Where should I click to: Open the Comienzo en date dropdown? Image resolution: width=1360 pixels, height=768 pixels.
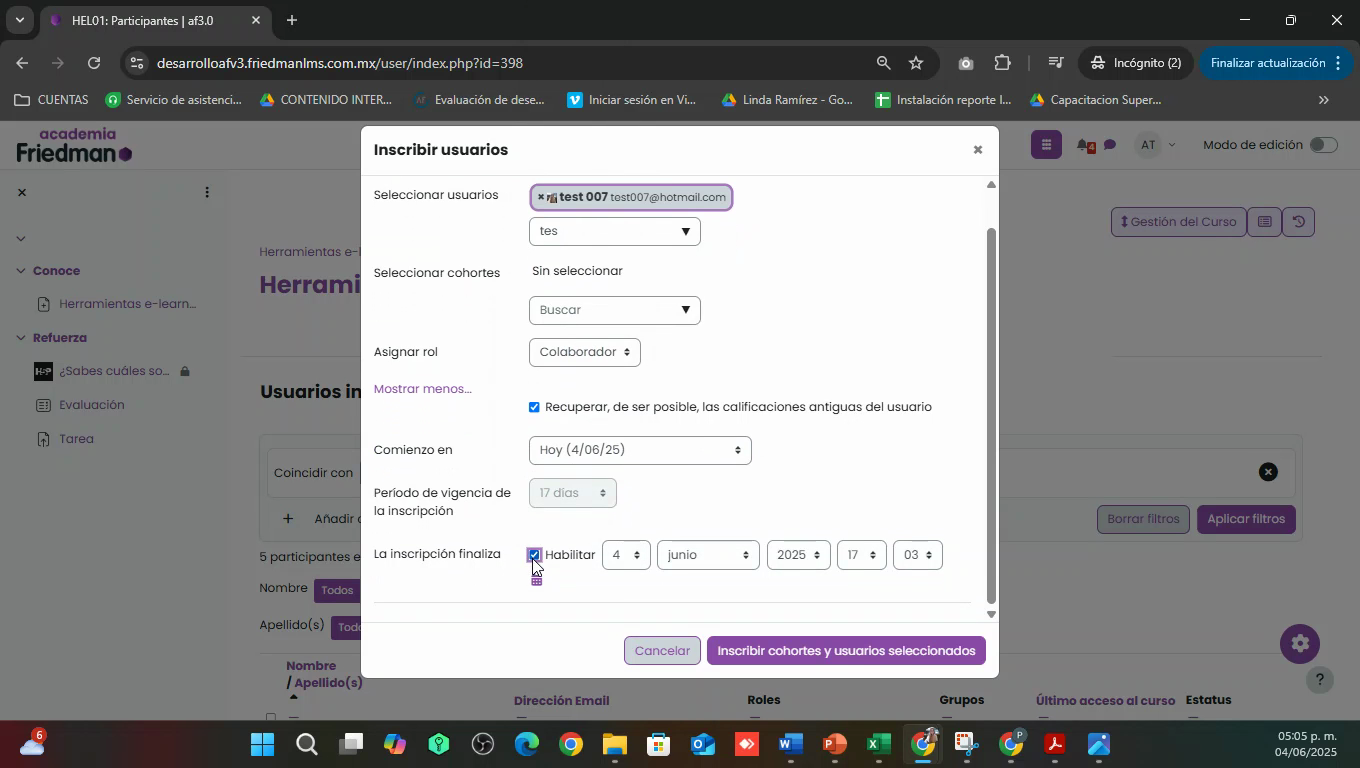click(x=640, y=450)
